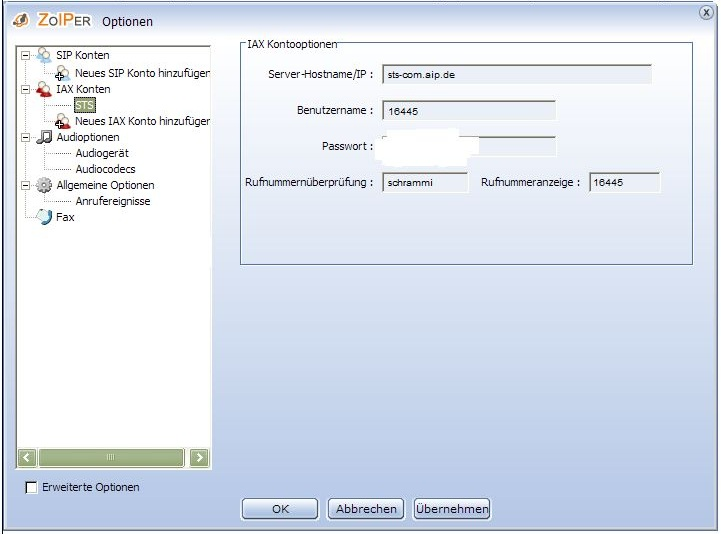Open Audiocodecs settings in the tree
Image resolution: width=721 pixels, height=534 pixels.
click(x=105, y=169)
